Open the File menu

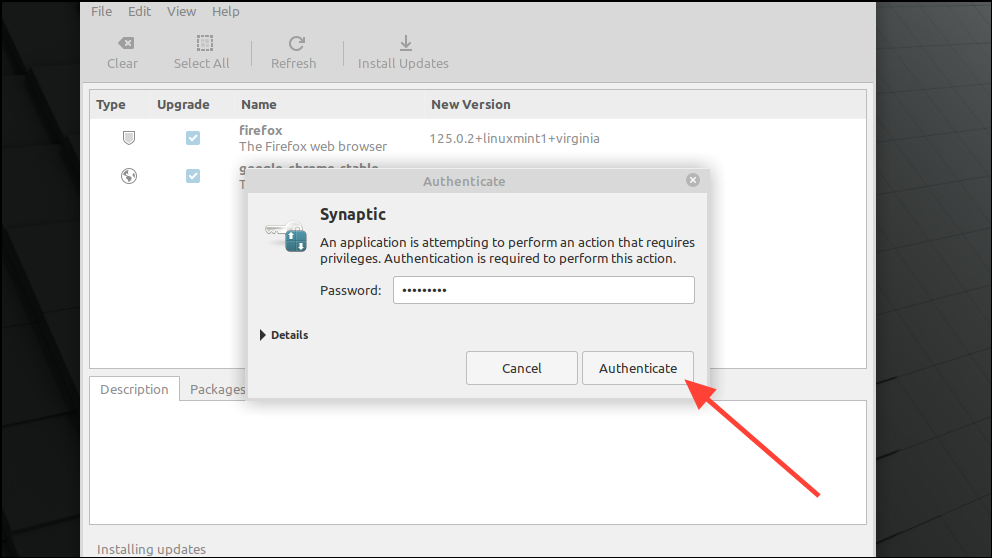pos(101,11)
